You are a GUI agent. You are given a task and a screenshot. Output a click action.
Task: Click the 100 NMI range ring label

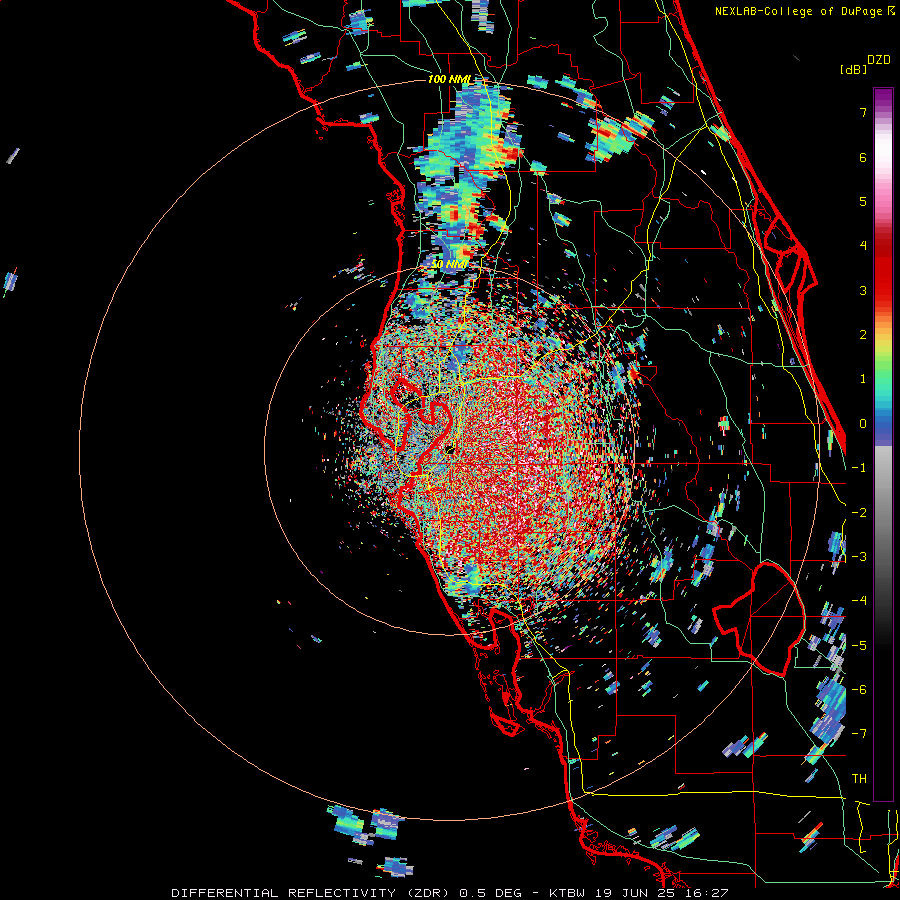point(449,79)
